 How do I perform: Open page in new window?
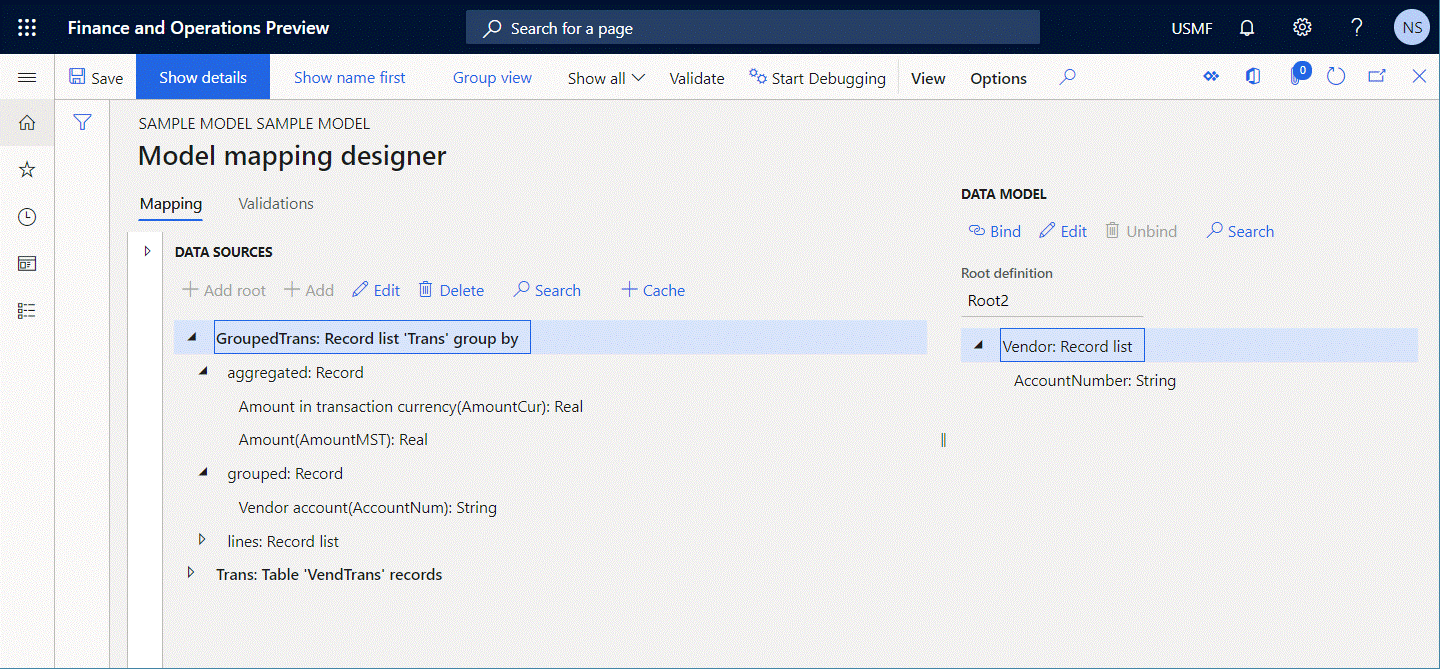click(x=1377, y=77)
